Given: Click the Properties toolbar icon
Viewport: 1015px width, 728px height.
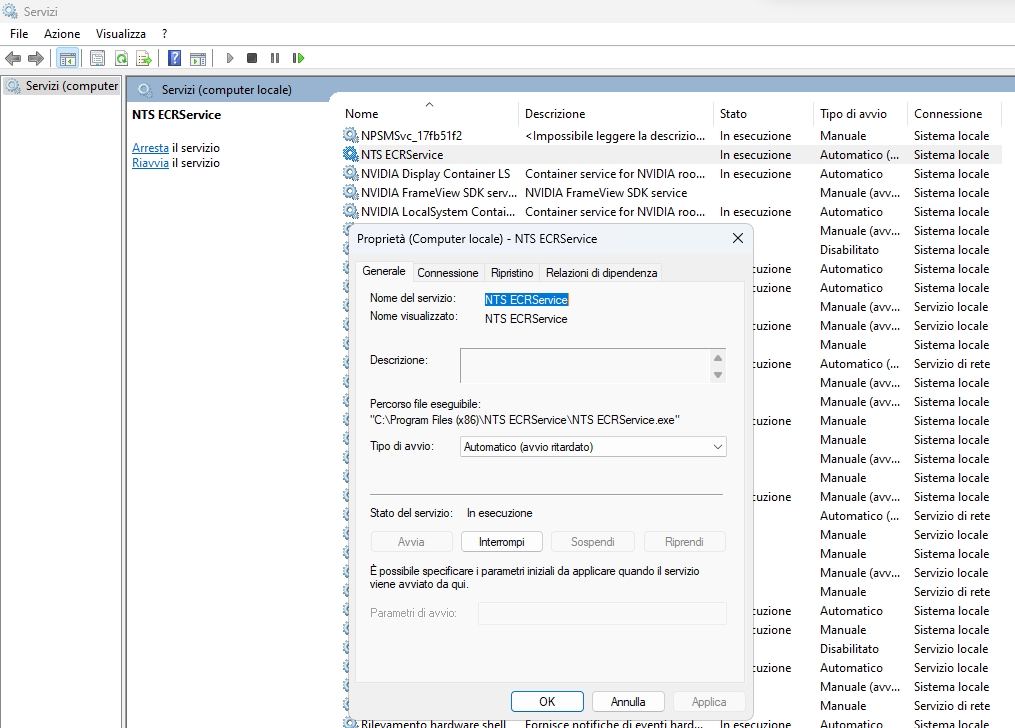Looking at the screenshot, I should (x=97, y=58).
